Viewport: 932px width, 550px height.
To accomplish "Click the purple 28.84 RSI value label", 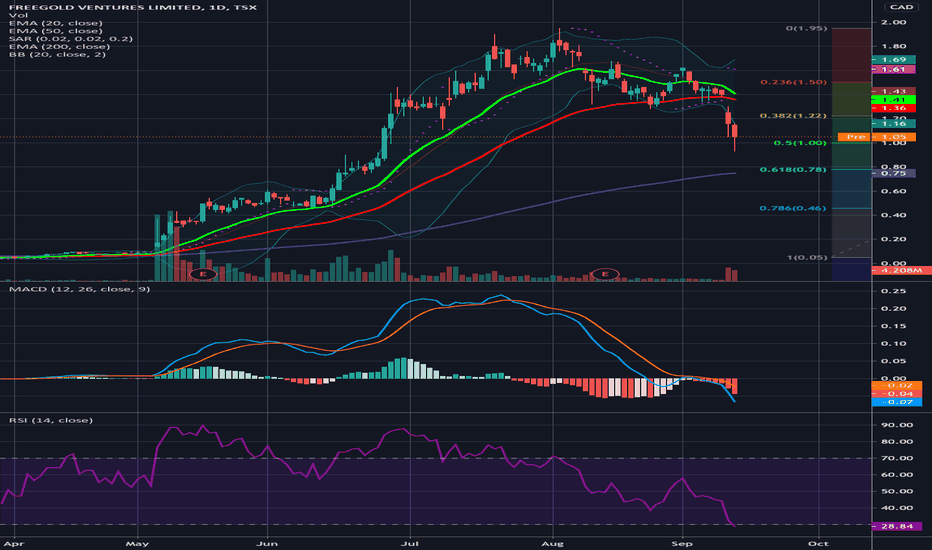I will (897, 527).
